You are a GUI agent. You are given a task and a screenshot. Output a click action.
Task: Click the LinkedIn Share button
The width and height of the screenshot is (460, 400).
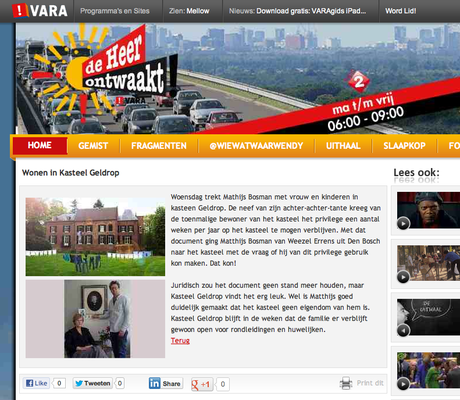pyautogui.click(x=166, y=383)
